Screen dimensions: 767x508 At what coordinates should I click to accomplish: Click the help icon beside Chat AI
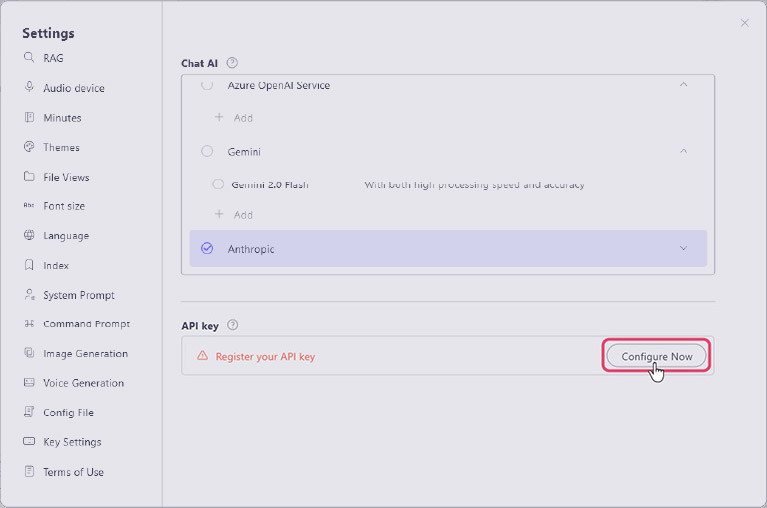coord(232,63)
